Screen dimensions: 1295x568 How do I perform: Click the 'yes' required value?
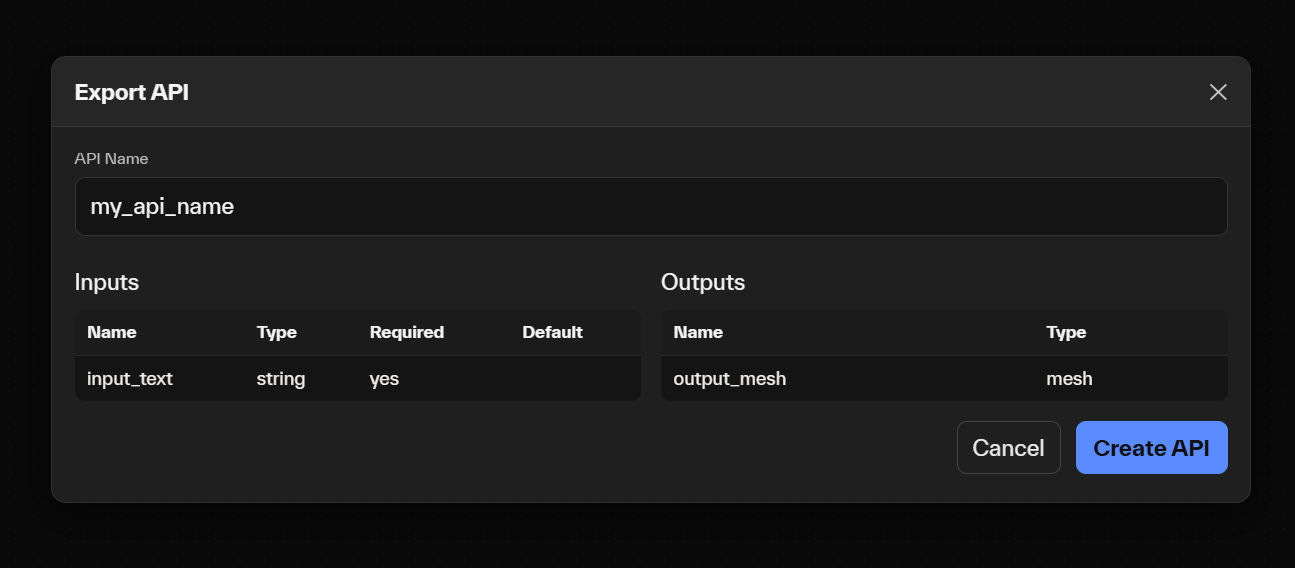[x=384, y=379]
